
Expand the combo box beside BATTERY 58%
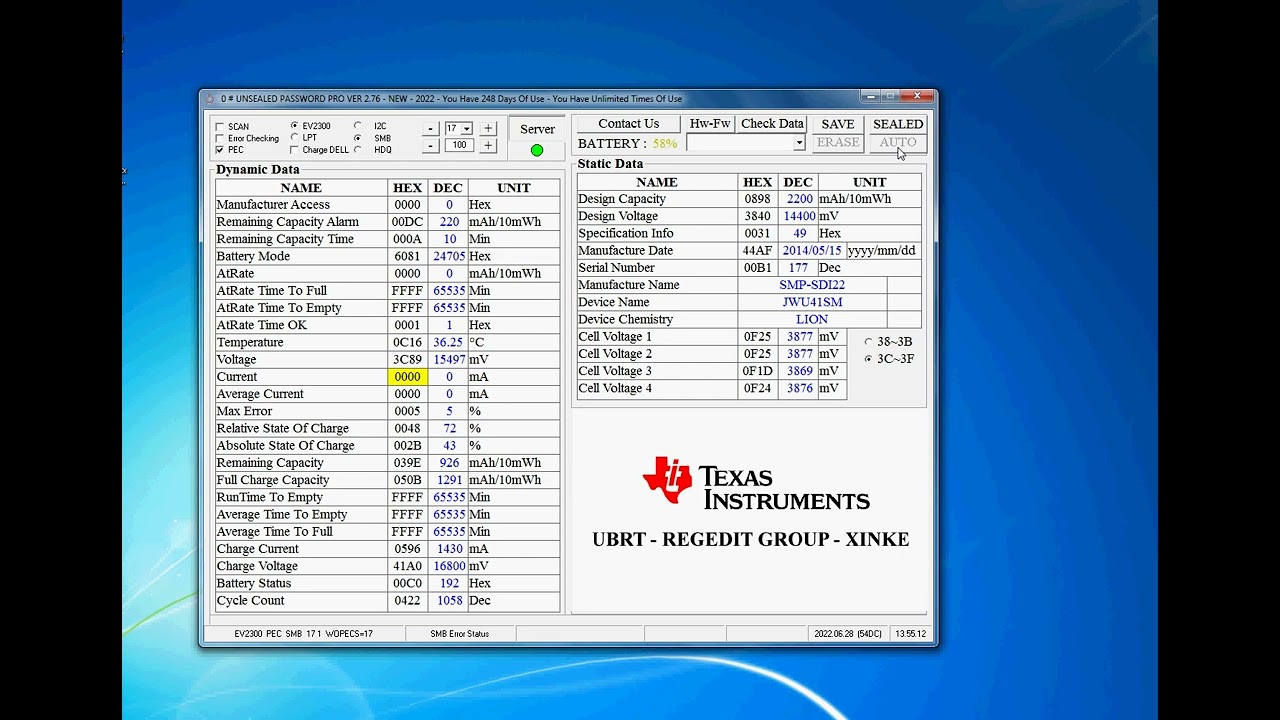point(799,143)
